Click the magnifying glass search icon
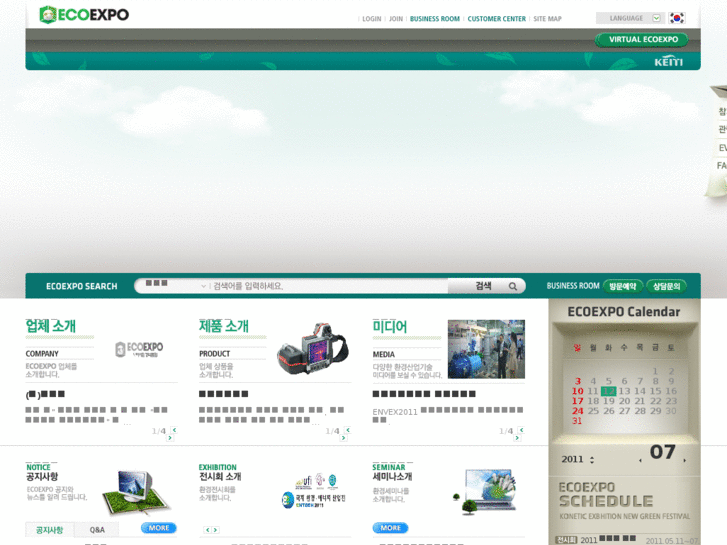The image size is (727, 545). click(513, 286)
